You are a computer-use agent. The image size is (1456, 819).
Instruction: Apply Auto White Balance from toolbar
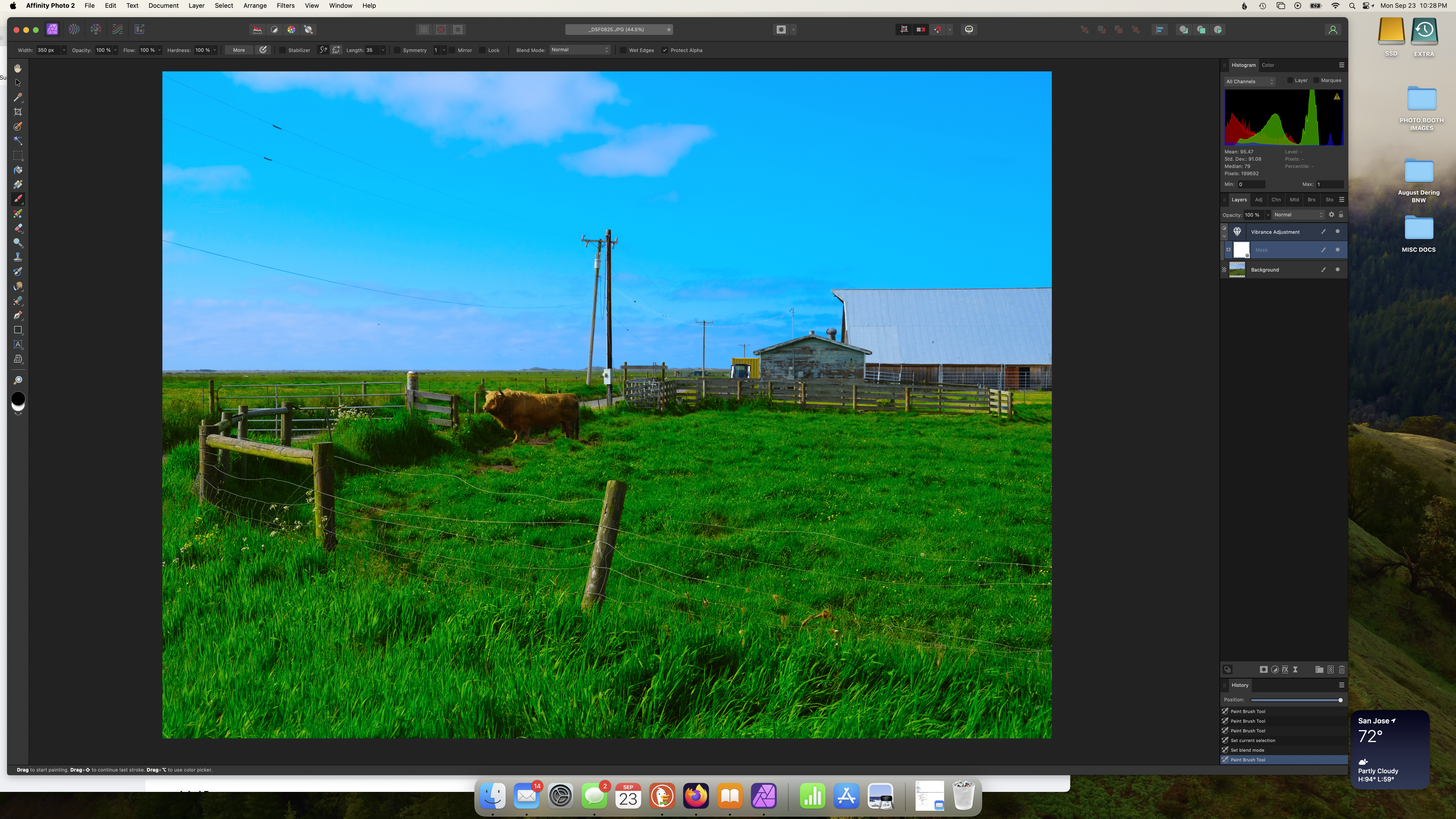(x=309, y=29)
